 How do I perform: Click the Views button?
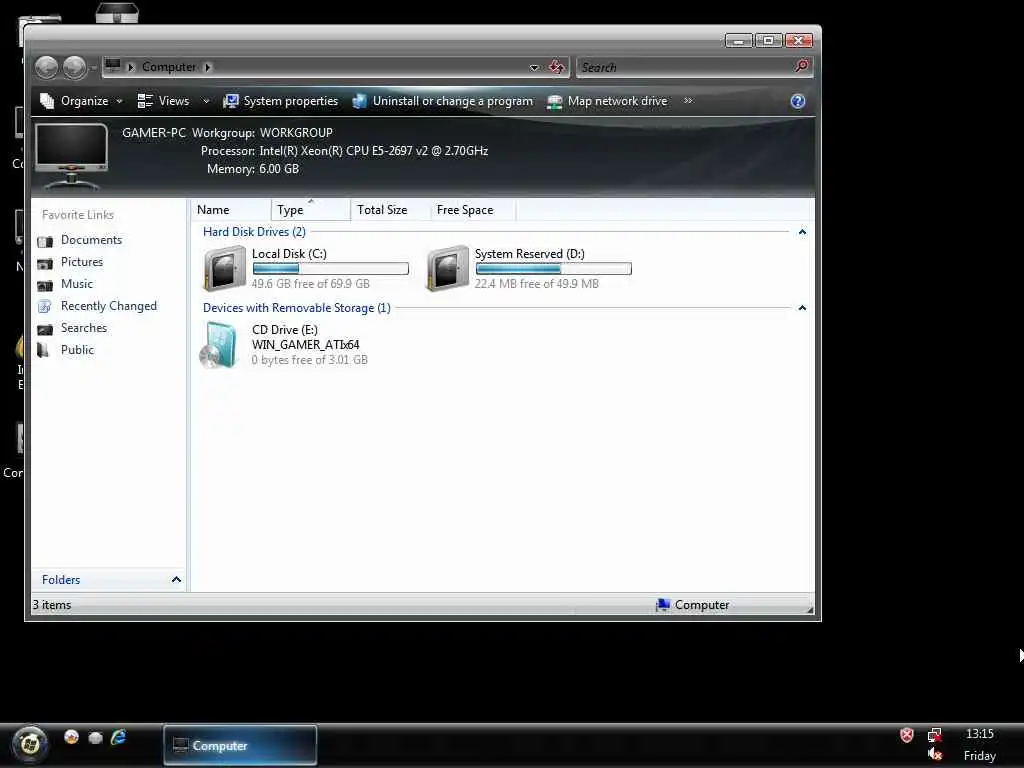(x=163, y=101)
